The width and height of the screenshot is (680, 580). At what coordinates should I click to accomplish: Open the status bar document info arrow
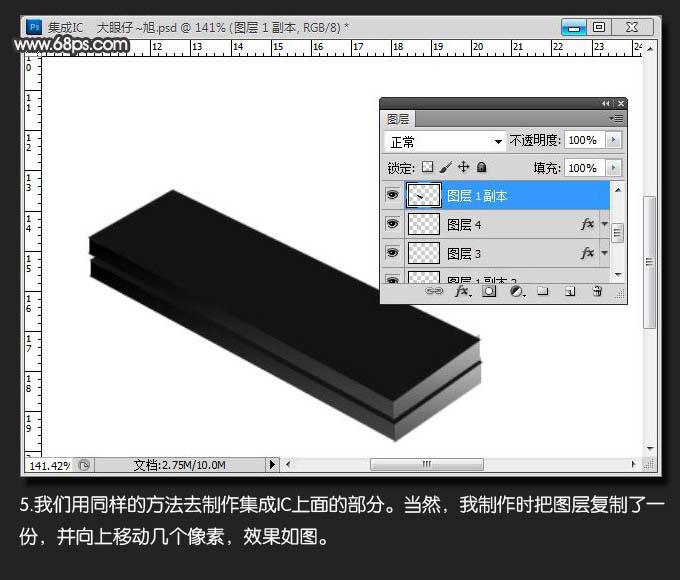point(272,465)
